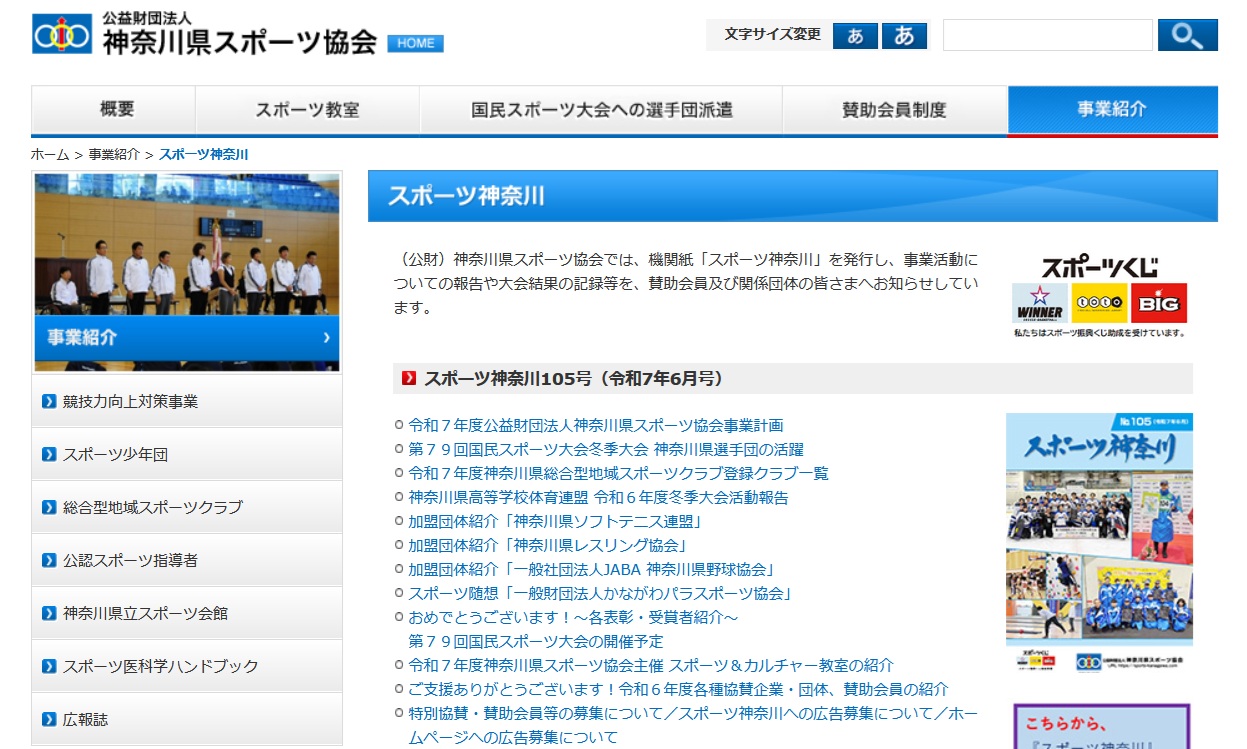
Task: Click the blue HOME badge
Action: point(415,43)
